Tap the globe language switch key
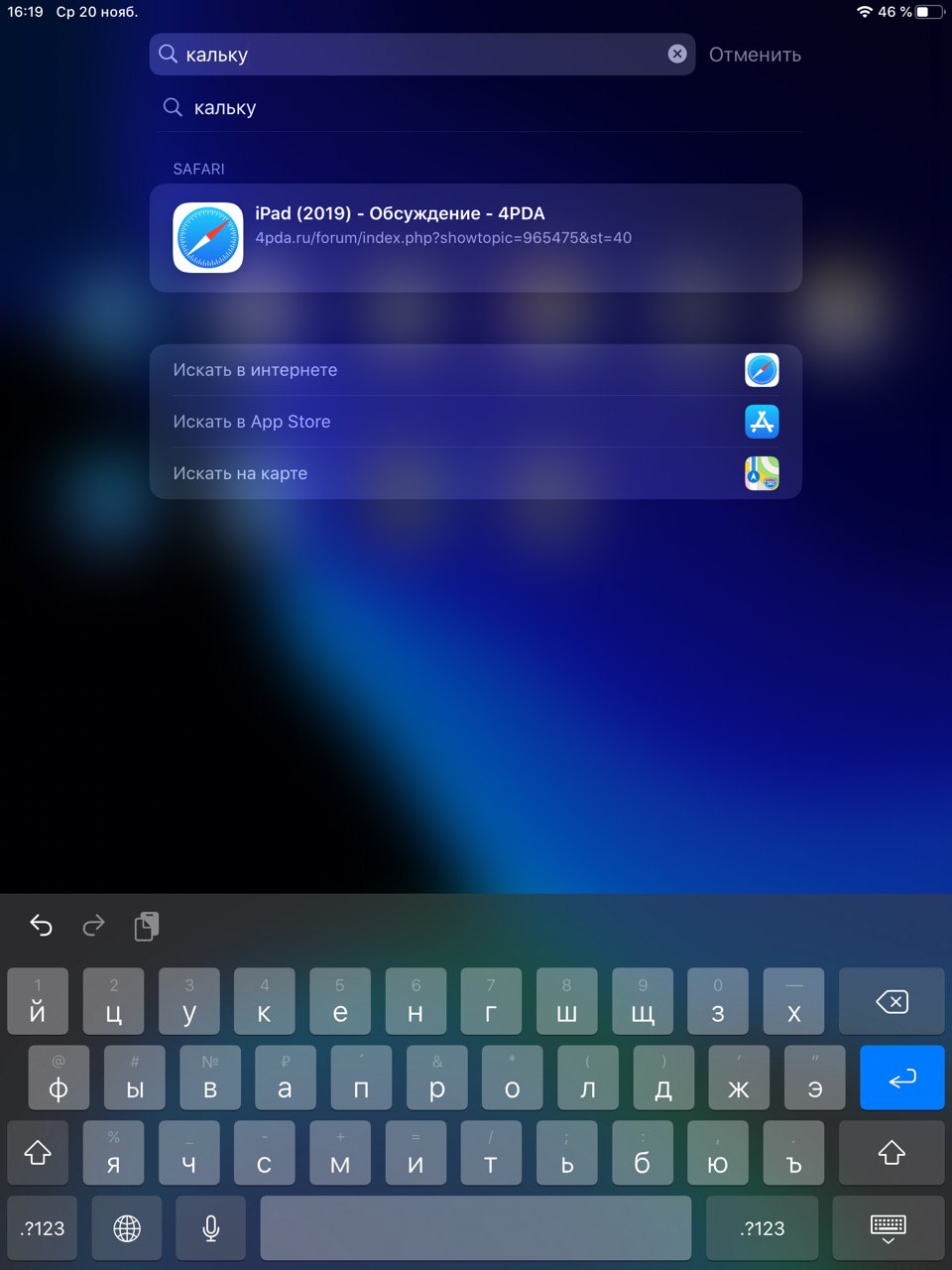952x1270 pixels. (x=127, y=1228)
